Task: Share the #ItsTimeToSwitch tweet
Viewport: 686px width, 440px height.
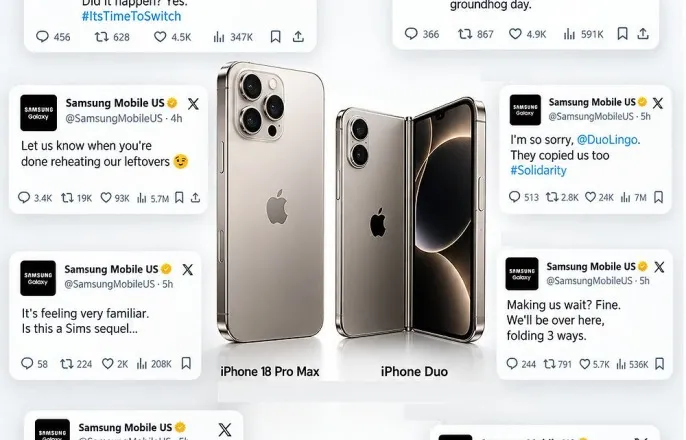Action: [298, 37]
